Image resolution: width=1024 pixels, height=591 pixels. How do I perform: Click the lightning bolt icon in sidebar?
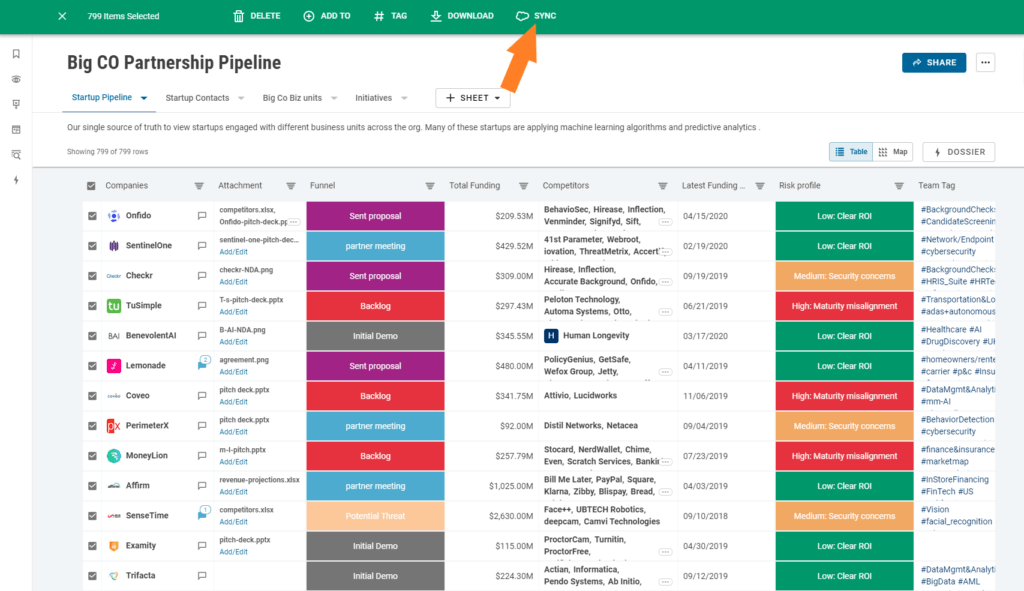16,180
